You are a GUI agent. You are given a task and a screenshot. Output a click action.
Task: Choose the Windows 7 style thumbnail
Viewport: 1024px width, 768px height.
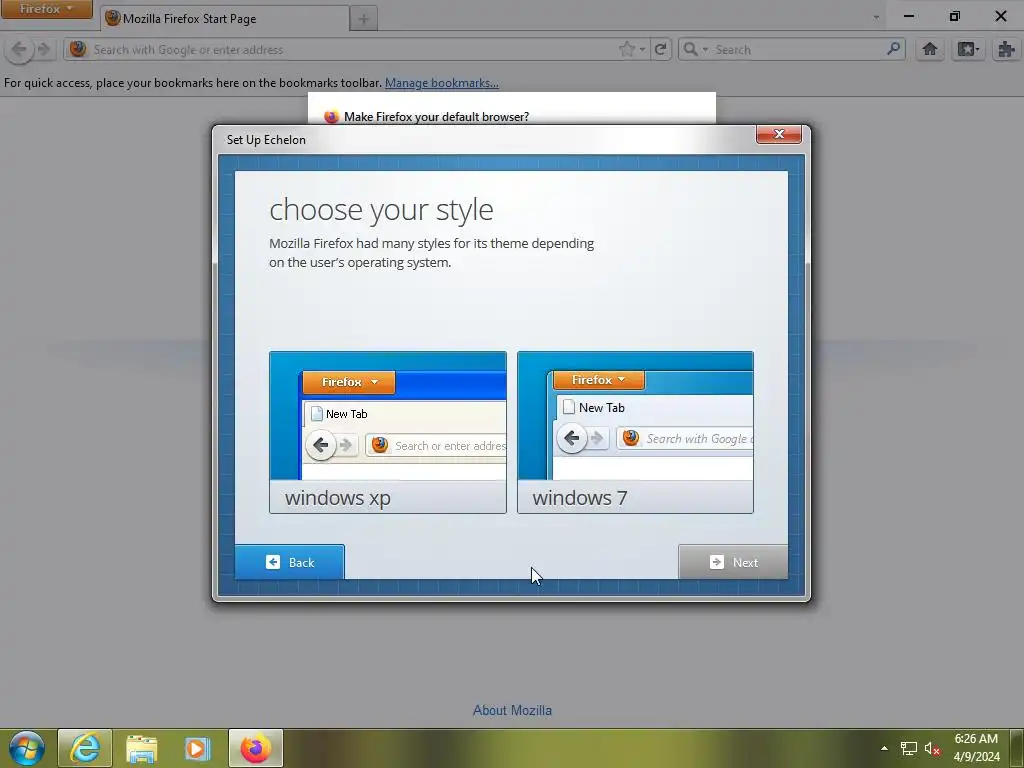[635, 432]
